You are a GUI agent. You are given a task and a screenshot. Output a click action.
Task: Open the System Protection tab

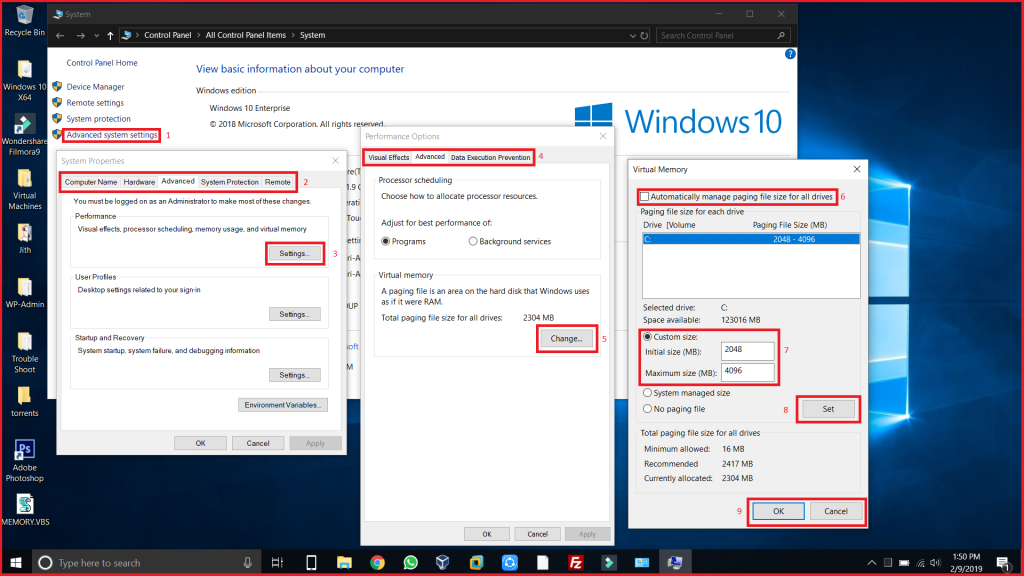[x=229, y=182]
